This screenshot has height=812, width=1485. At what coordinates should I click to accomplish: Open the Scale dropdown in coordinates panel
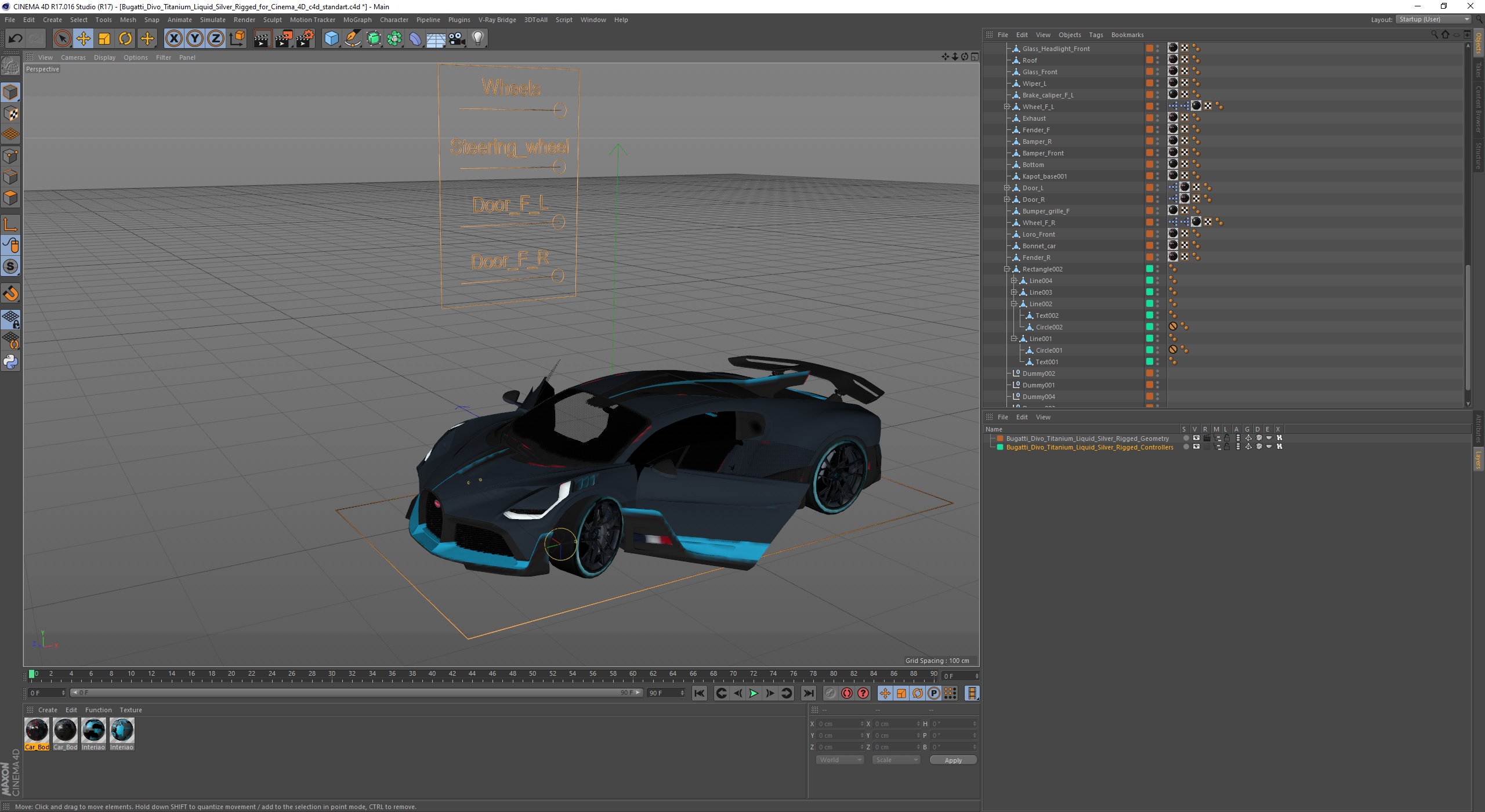coord(896,760)
